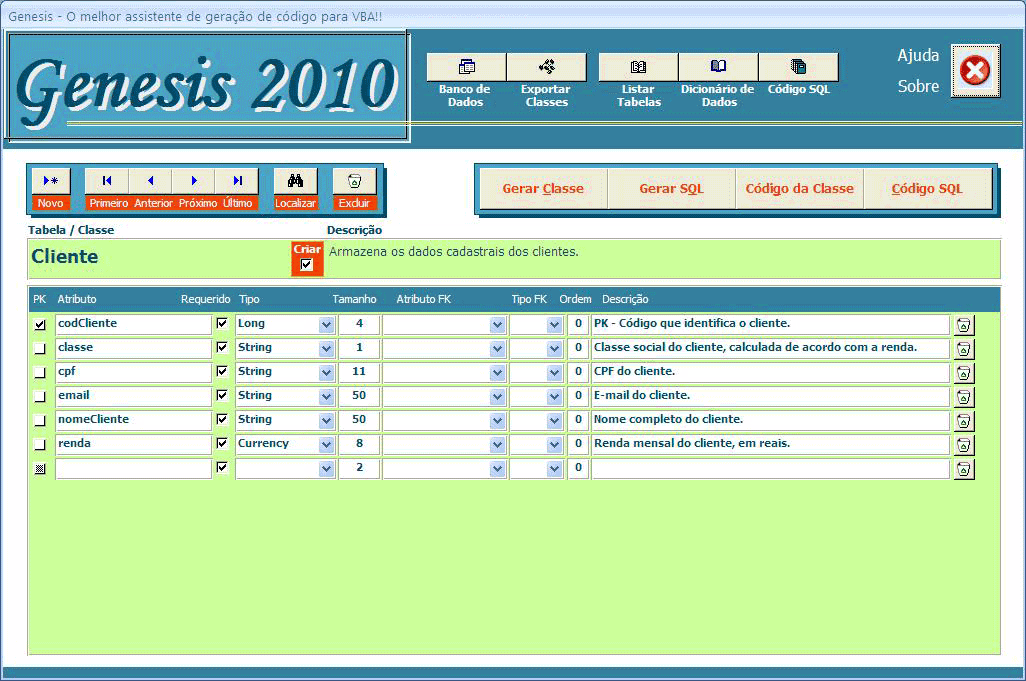This screenshot has height=681, width=1026.
Task: Open Banco de Dados icon button
Action: coord(466,67)
